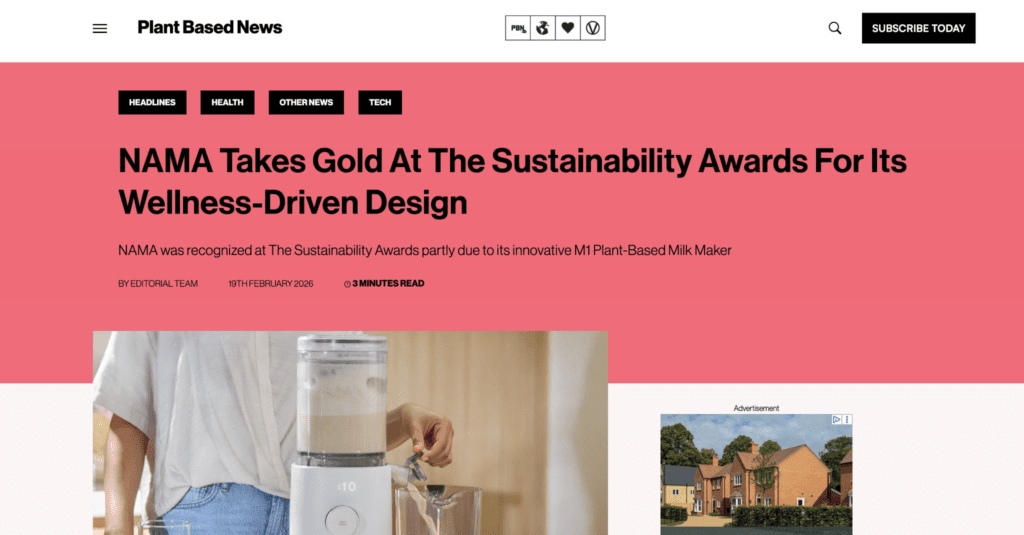The image size is (1024, 535).
Task: Open the Editorial Team author link
Action: (157, 284)
